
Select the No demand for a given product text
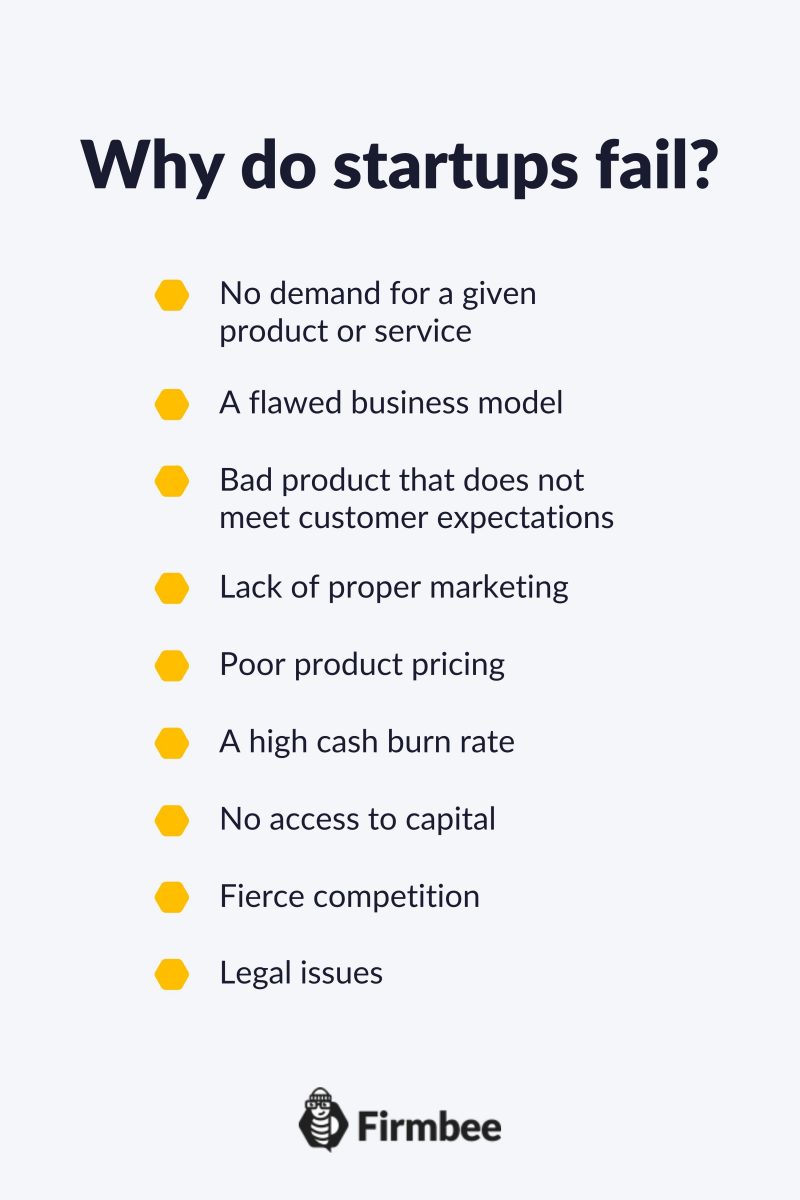click(378, 312)
